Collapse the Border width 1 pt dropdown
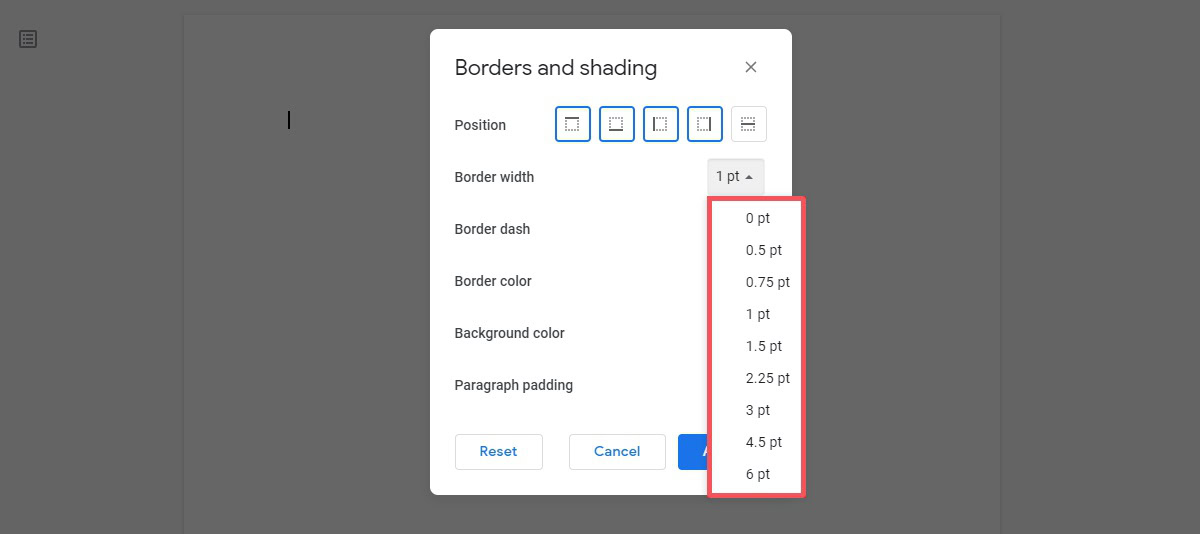Viewport: 1200px width, 534px height. pyautogui.click(x=735, y=177)
